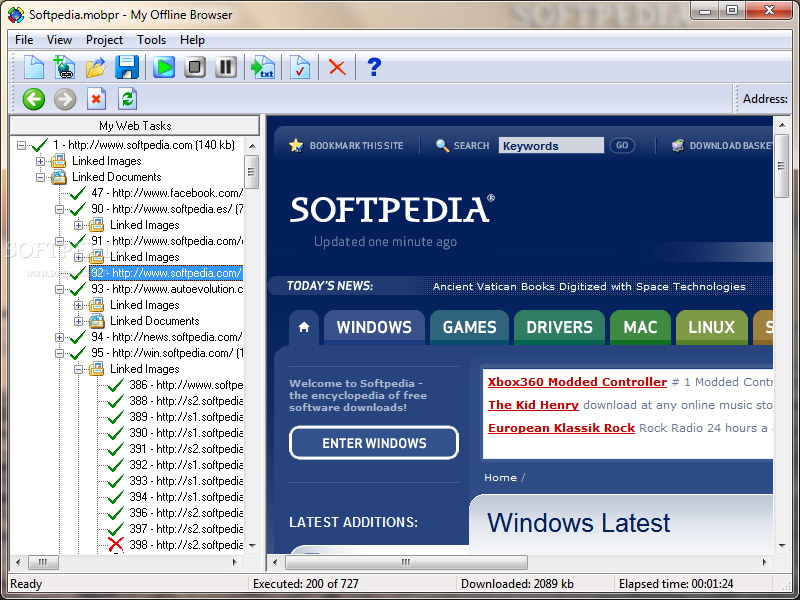Click the import from txt icon
800x600 pixels.
[263, 67]
